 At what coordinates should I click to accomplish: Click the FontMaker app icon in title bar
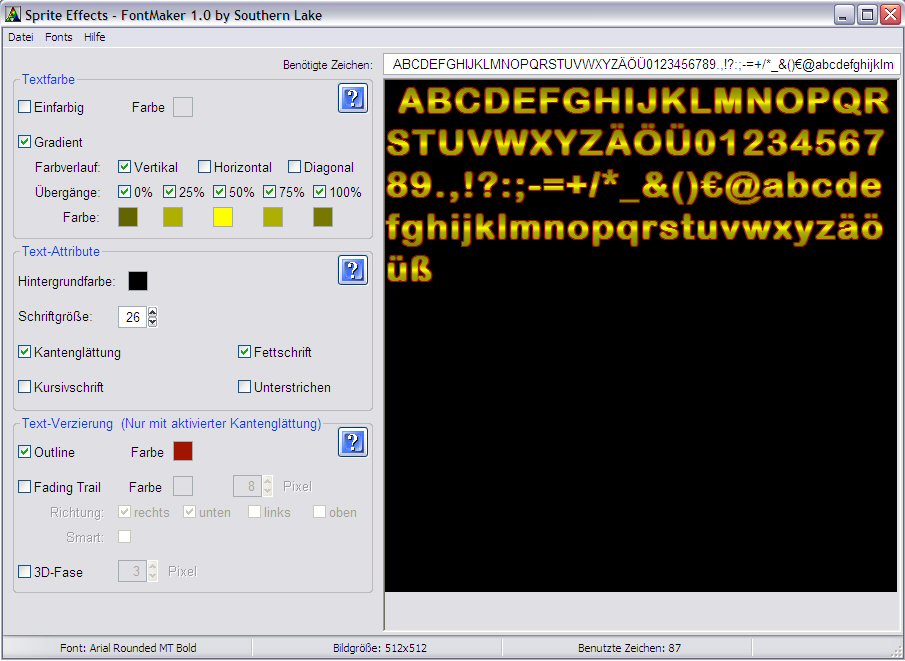[13, 14]
